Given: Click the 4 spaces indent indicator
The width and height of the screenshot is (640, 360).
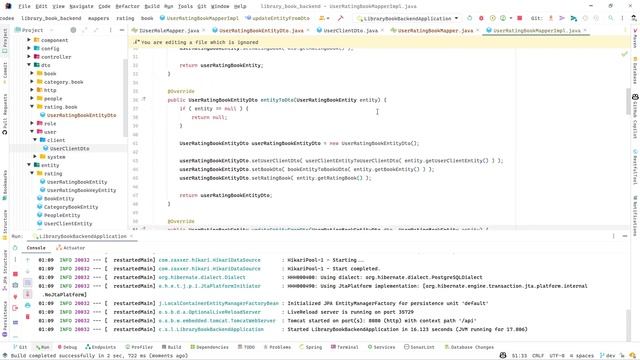Looking at the screenshot, I should [582, 356].
